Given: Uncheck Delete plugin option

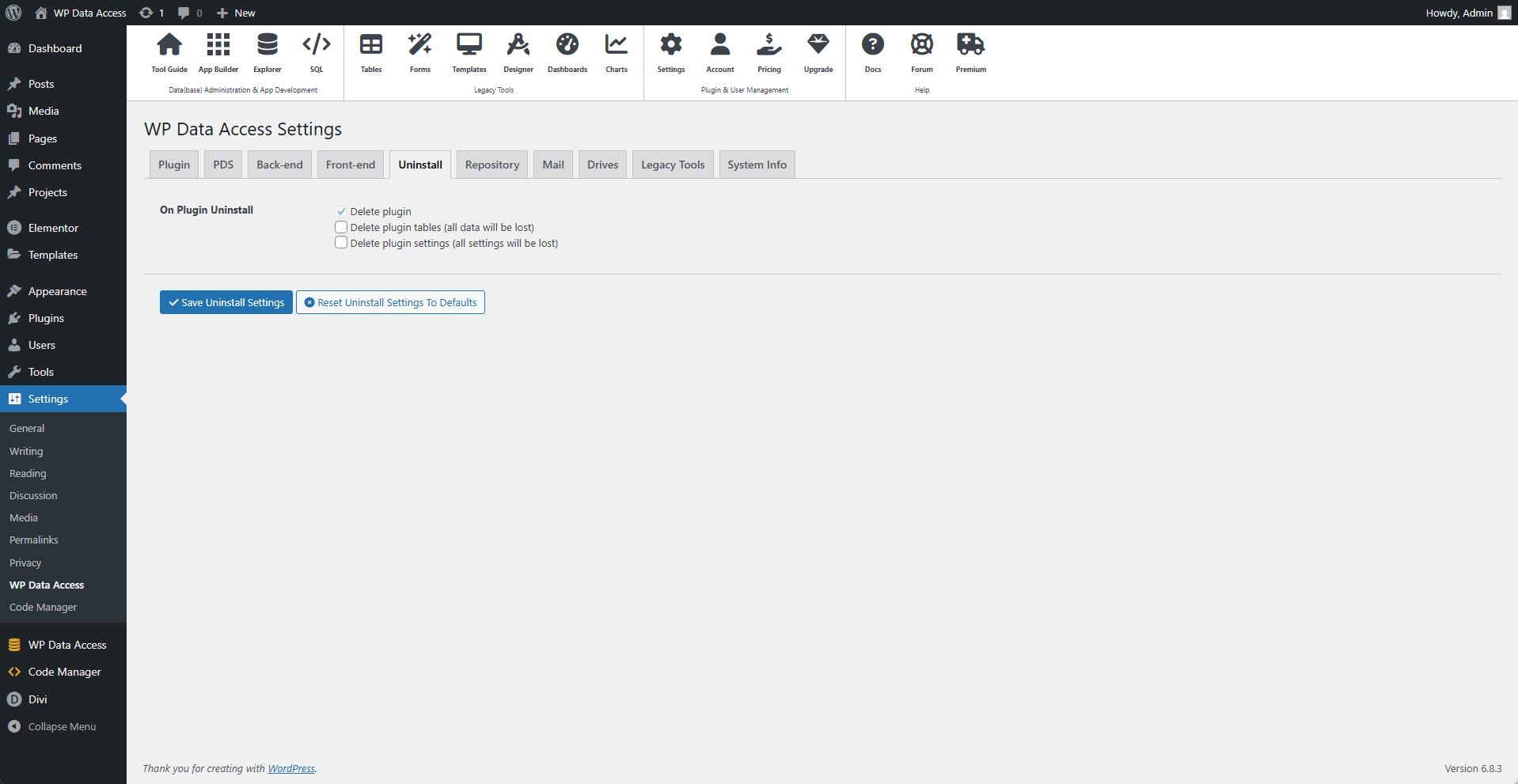Looking at the screenshot, I should tap(340, 210).
